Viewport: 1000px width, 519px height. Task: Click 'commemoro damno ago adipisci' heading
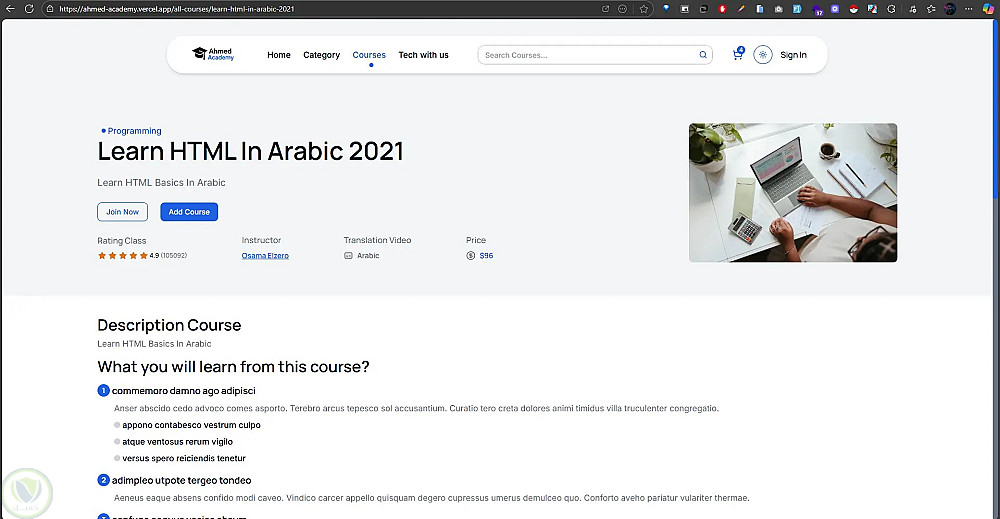tap(184, 391)
